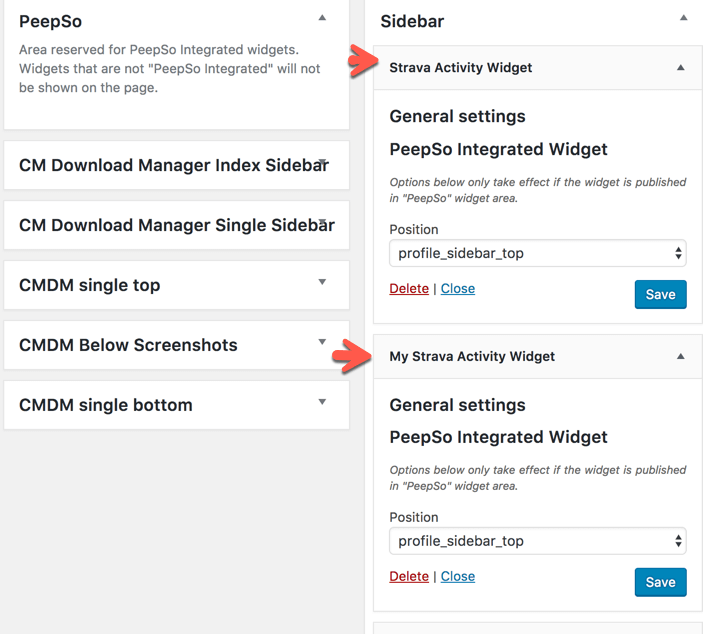
Task: Save the Strava Activity Widget settings
Action: click(660, 294)
